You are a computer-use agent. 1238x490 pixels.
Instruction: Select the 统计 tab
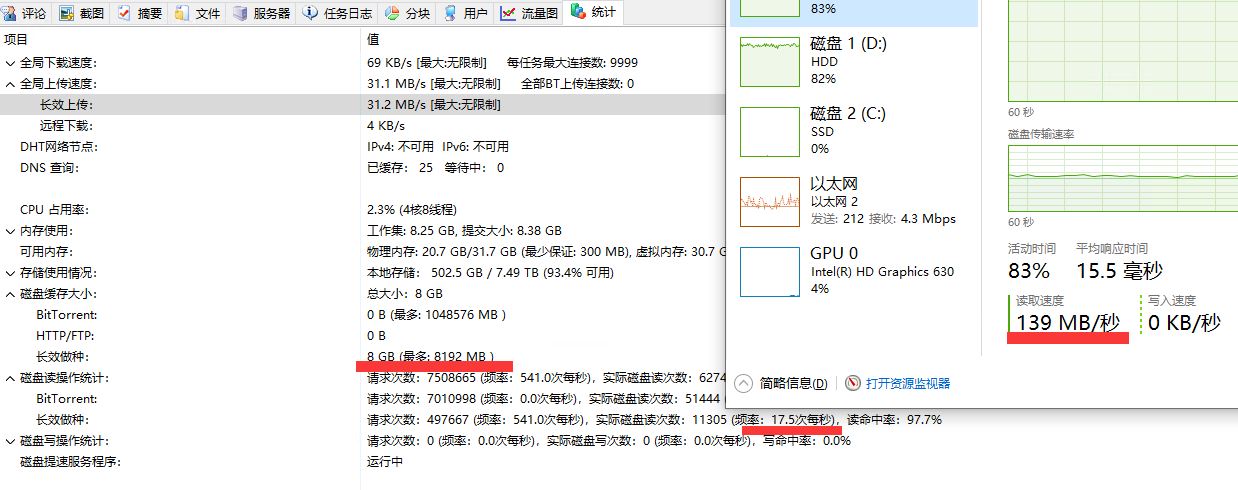(594, 13)
